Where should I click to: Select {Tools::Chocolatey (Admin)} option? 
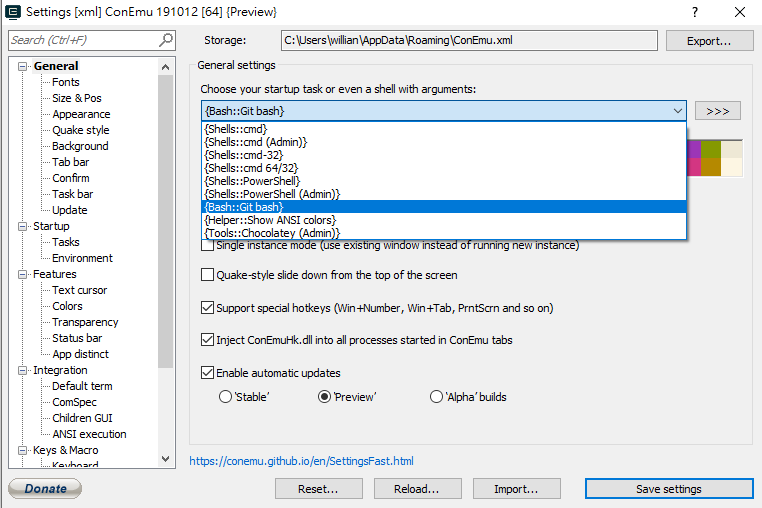coord(444,233)
